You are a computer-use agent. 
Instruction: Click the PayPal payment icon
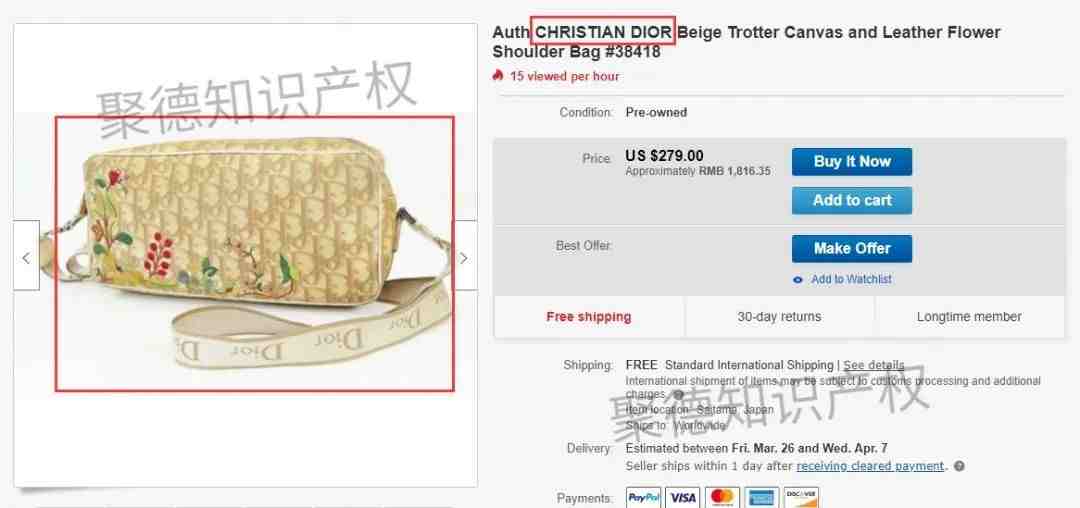[x=643, y=497]
